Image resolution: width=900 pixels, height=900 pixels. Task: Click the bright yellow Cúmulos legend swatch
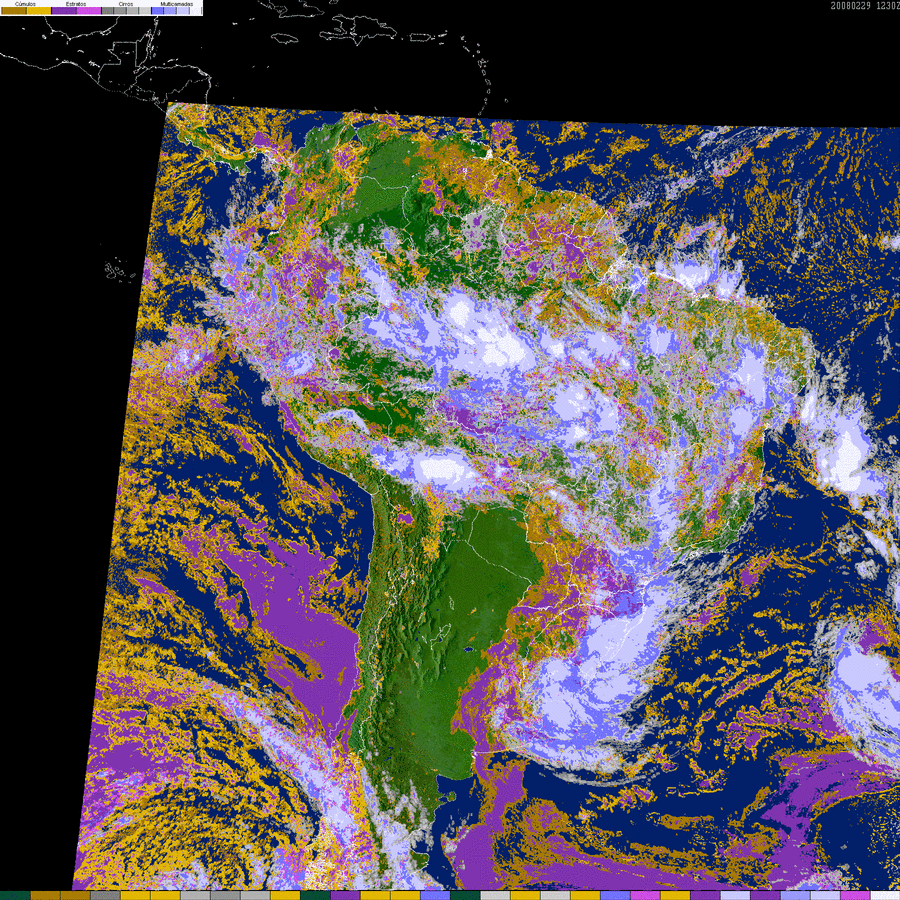pos(39,10)
